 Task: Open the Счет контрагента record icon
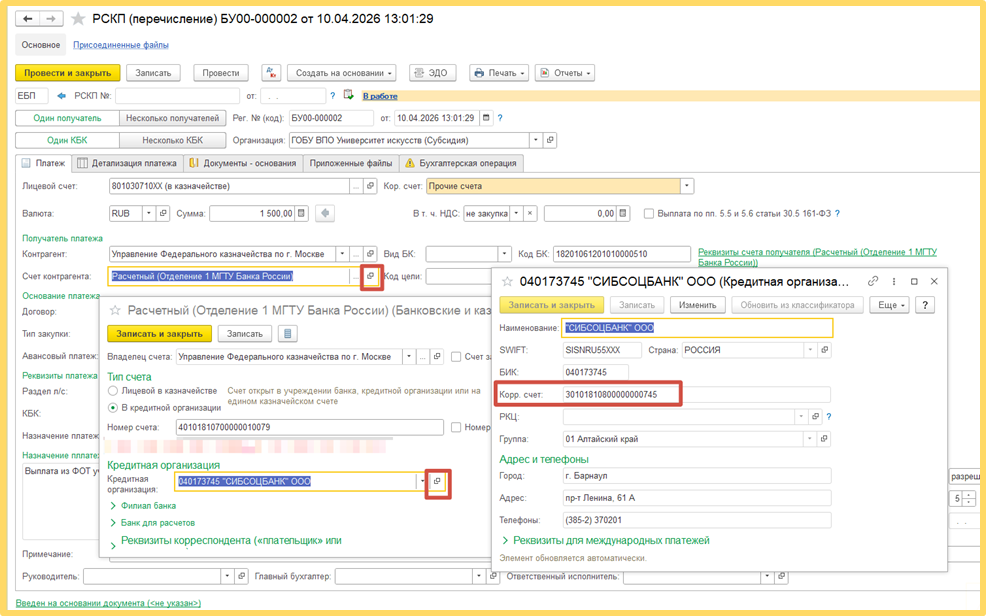pyautogui.click(x=370, y=276)
